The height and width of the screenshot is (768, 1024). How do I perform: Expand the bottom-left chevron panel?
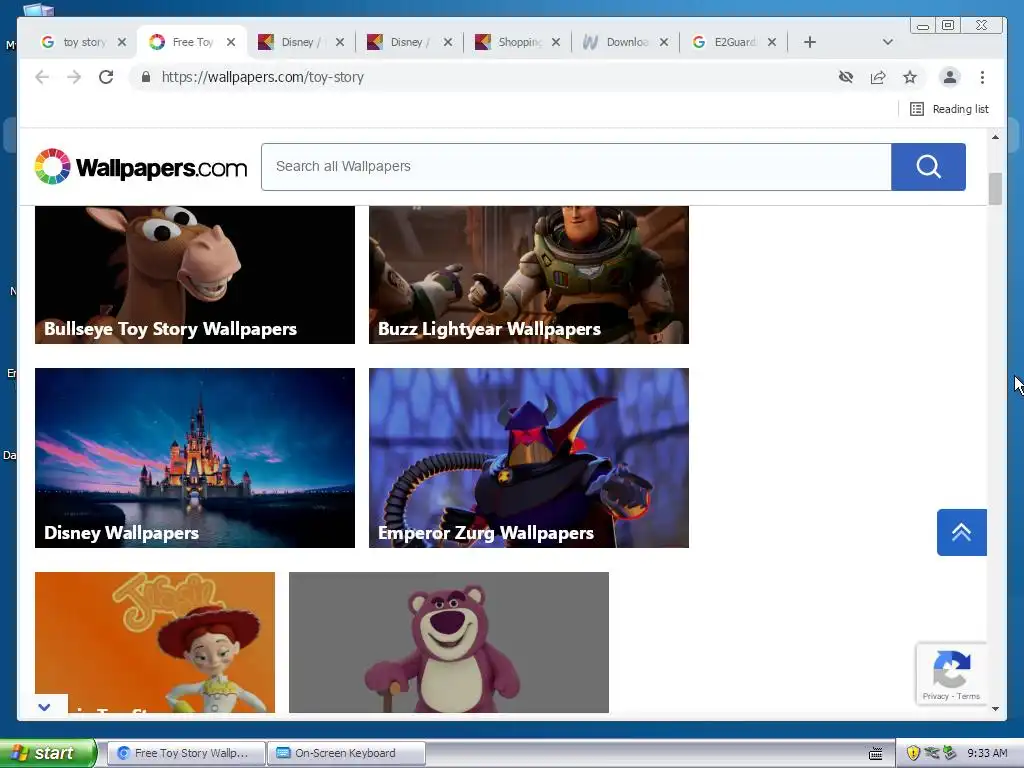44,707
